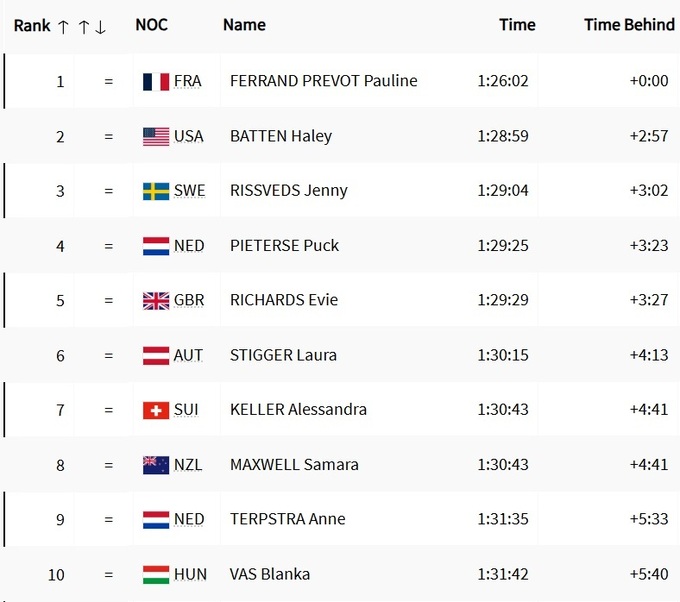This screenshot has width=680, height=602.
Task: Click the Switzerland flag icon
Action: tap(156, 410)
